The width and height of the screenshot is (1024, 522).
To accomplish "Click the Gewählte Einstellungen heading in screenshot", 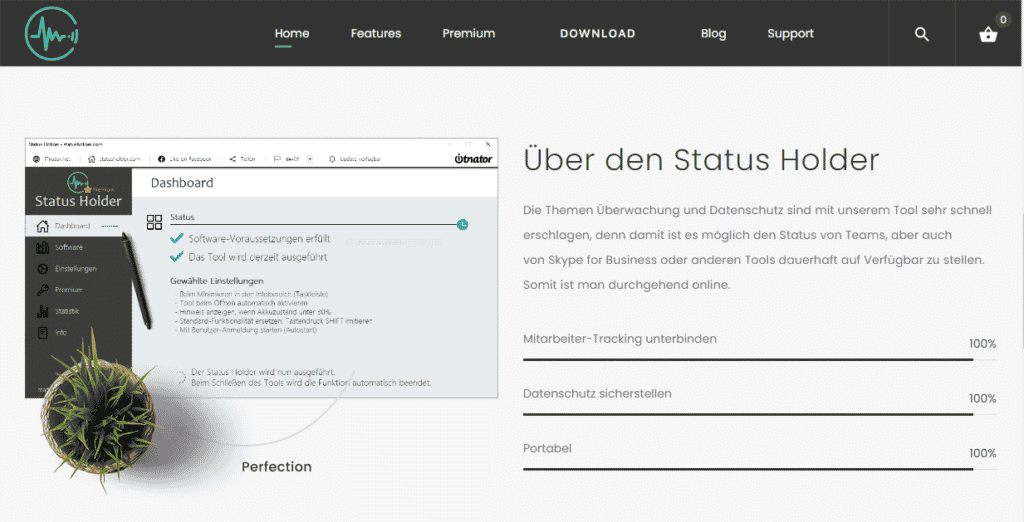I will [217, 281].
